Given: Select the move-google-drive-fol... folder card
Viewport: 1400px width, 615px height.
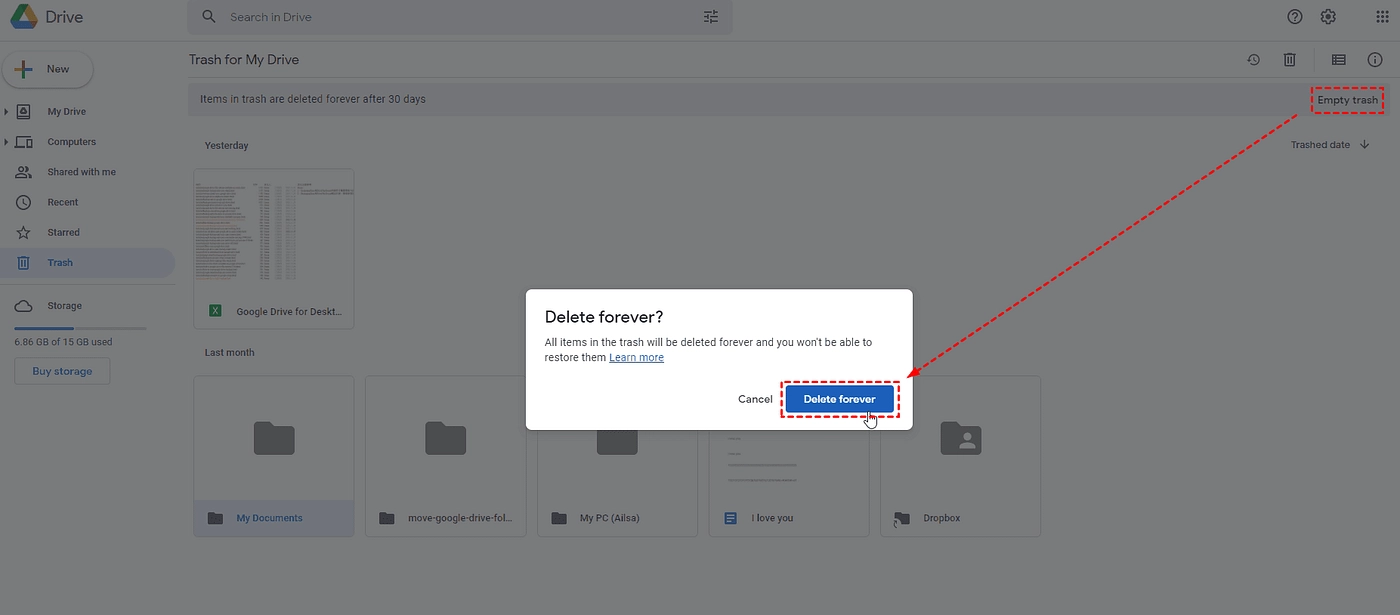Looking at the screenshot, I should [445, 456].
